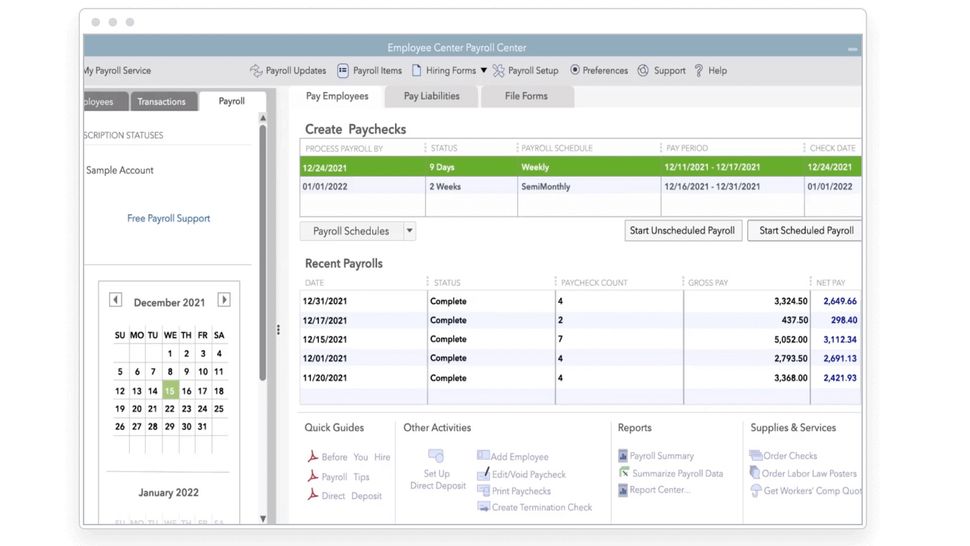Open the Free Payroll Support link
The width and height of the screenshot is (970, 546).
(168, 218)
